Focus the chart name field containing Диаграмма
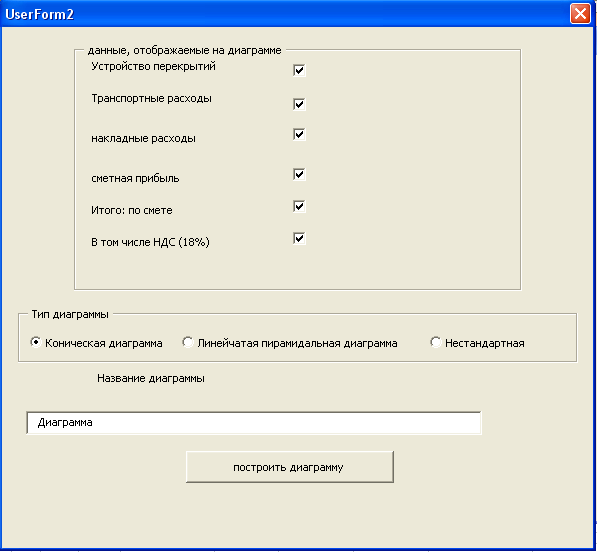 254,423
